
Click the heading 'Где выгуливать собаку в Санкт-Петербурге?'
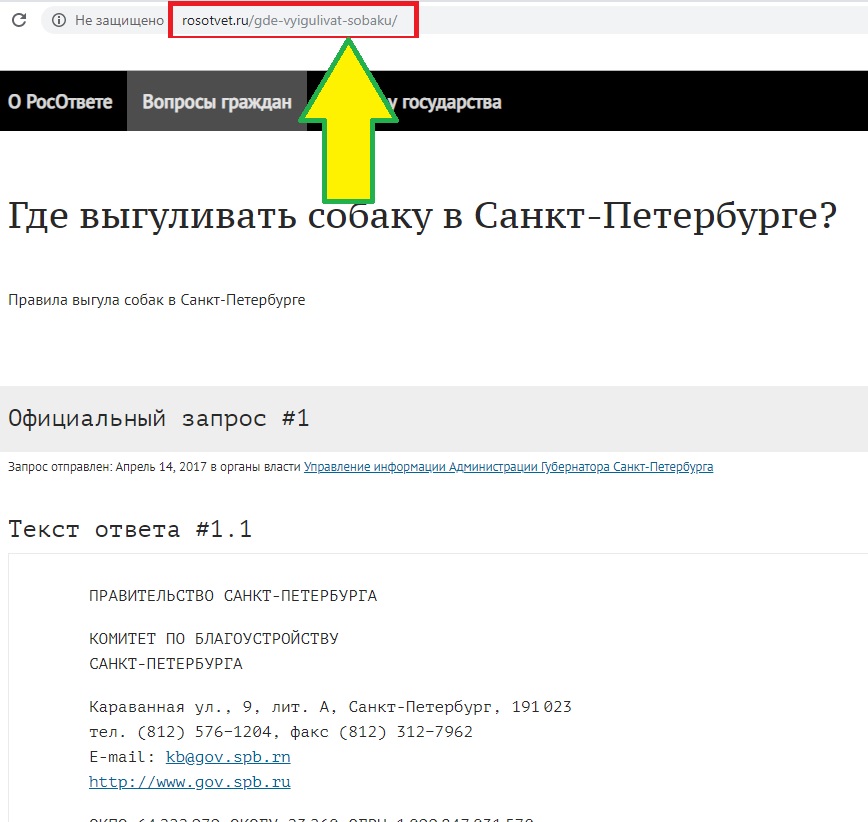pos(421,217)
